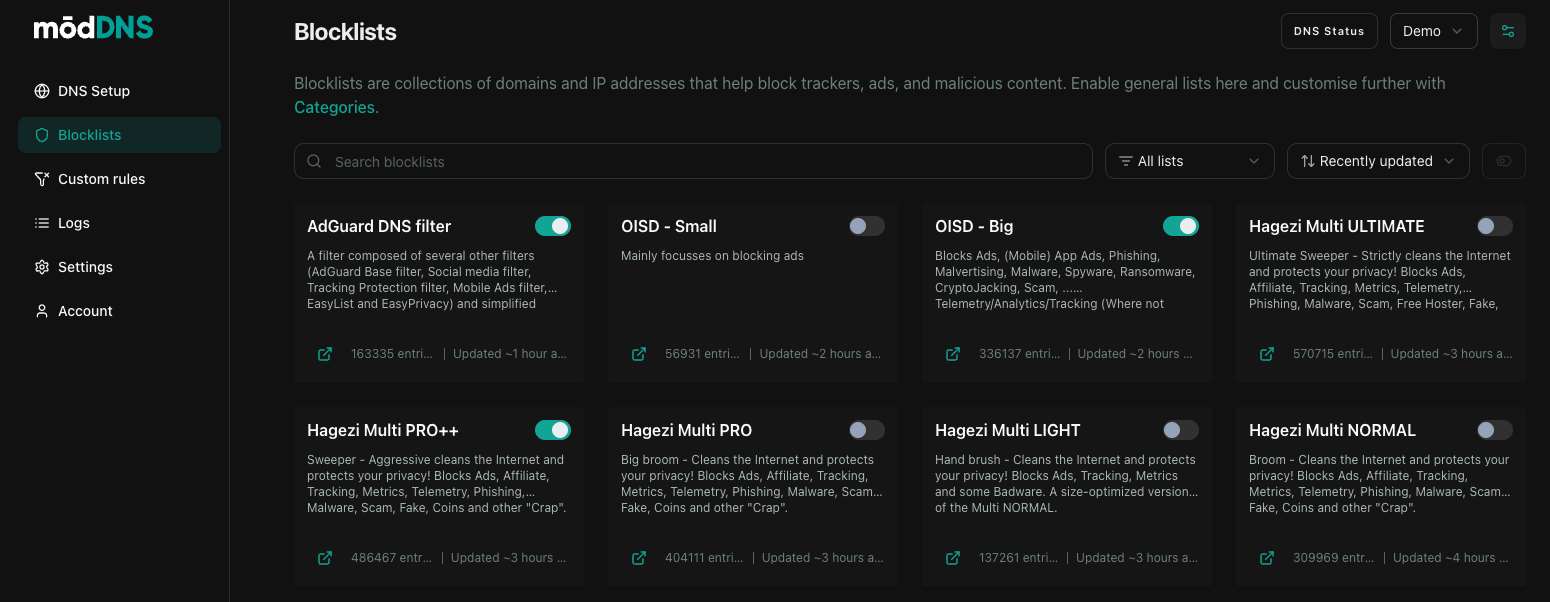Click the filter lines icon in All lists
The image size is (1550, 602).
coord(1126,161)
